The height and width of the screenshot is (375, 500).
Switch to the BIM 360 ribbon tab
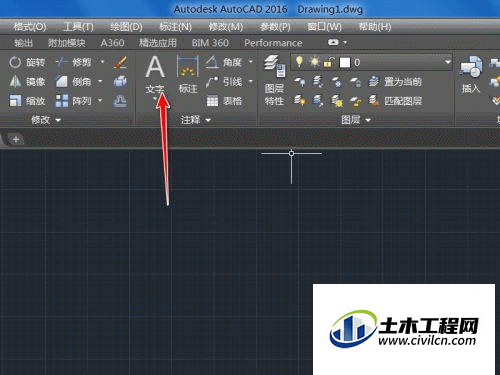click(210, 43)
